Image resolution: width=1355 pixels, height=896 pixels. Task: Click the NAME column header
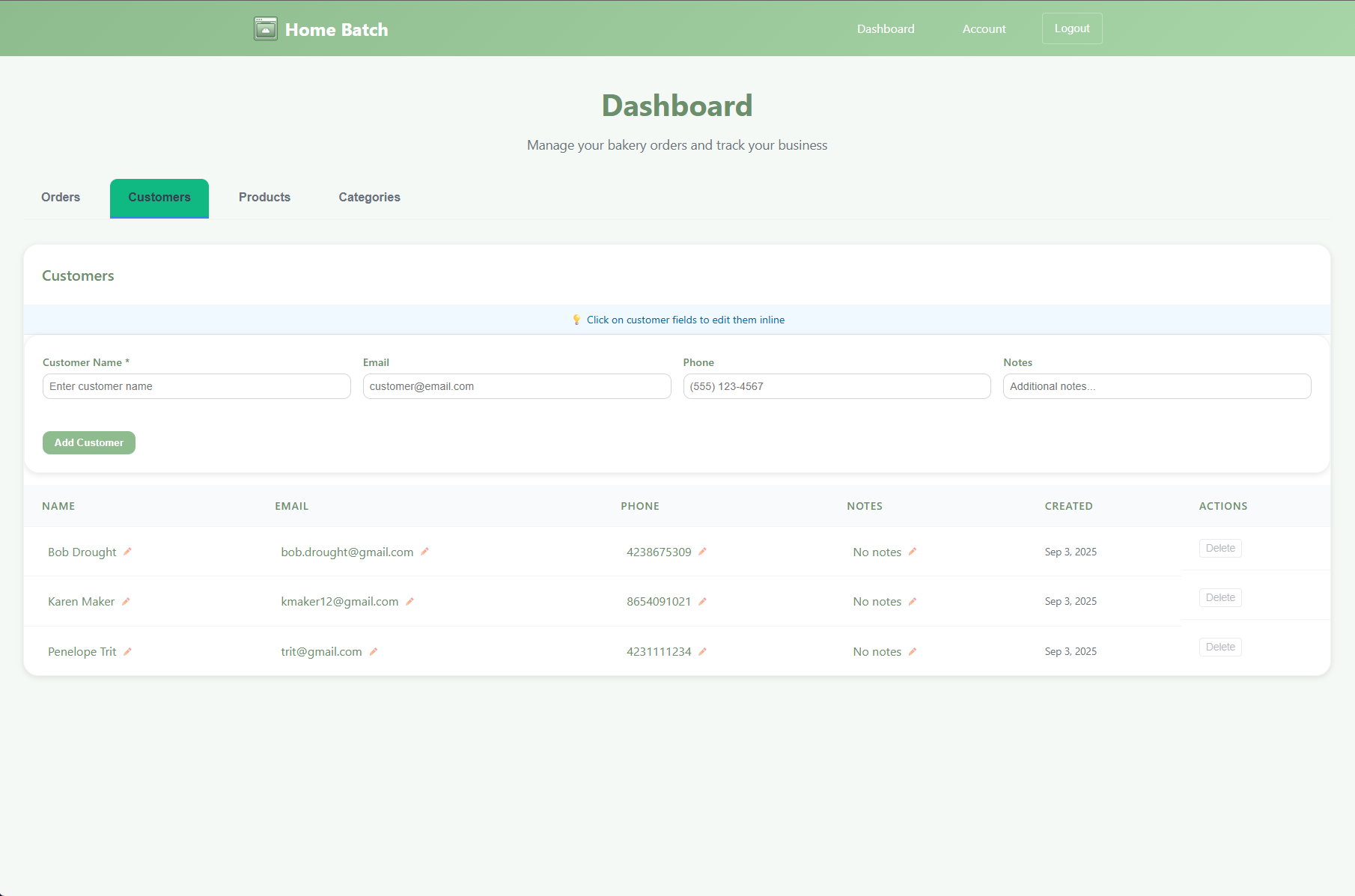(x=58, y=506)
